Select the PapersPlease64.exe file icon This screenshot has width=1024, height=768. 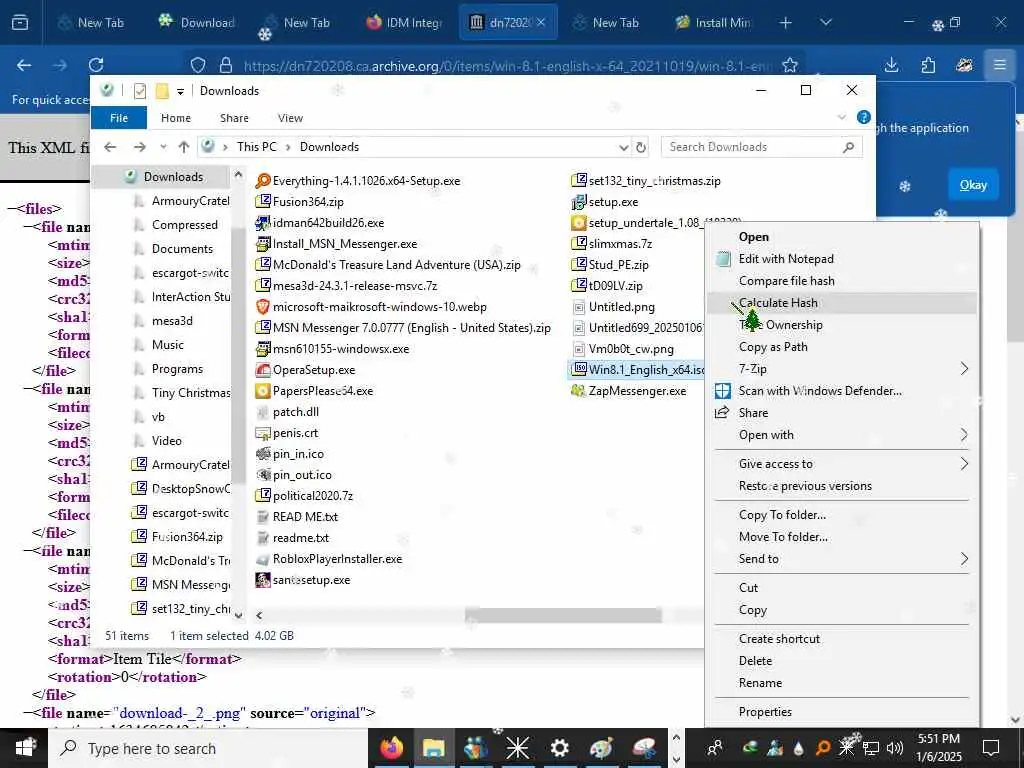coord(263,391)
